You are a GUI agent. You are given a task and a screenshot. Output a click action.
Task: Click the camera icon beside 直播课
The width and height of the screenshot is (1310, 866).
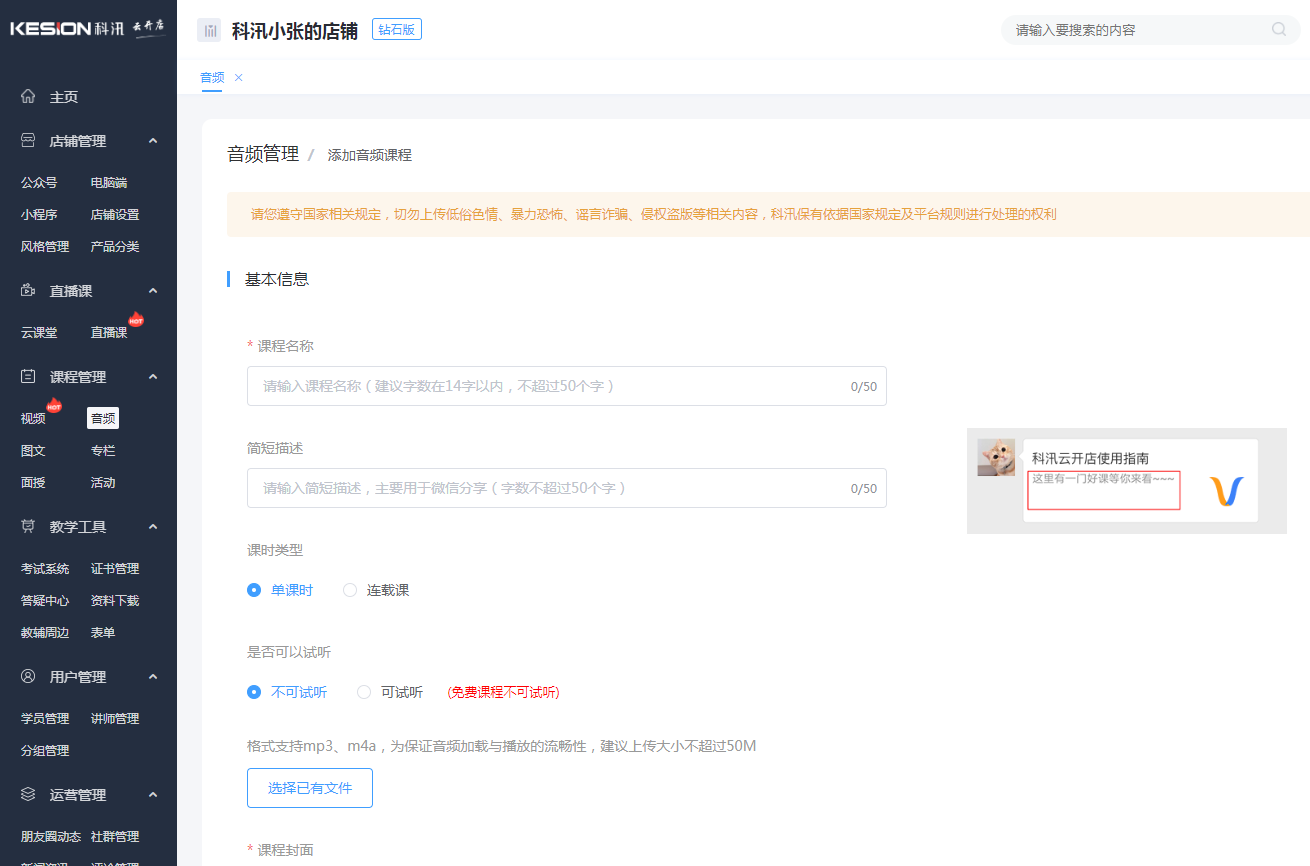(27, 290)
